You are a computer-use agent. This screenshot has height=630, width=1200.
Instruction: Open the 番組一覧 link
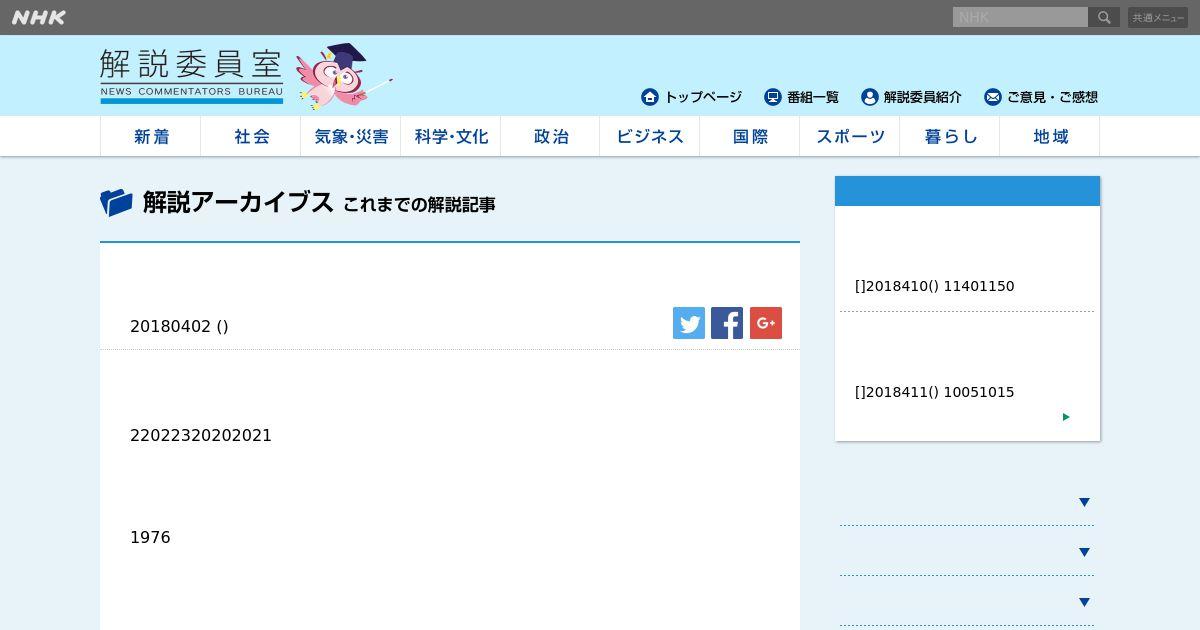click(813, 97)
